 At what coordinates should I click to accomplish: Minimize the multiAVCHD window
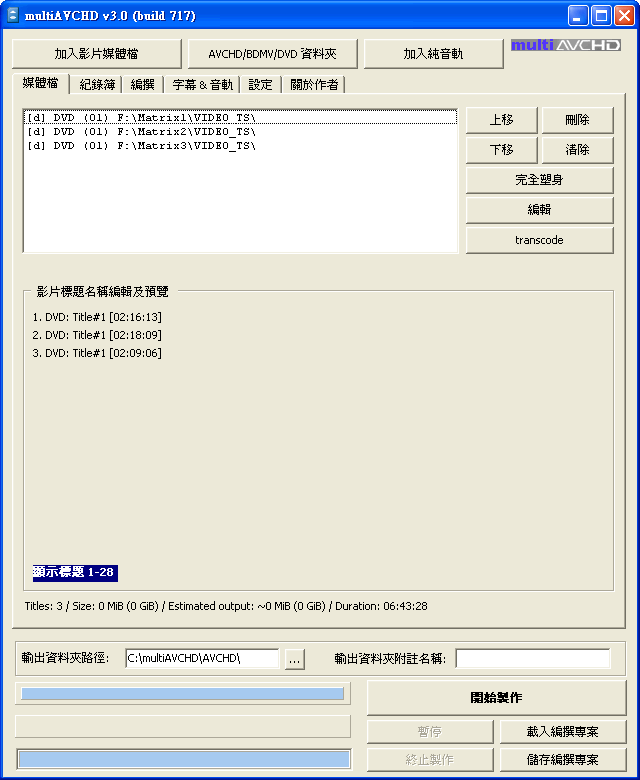point(577,16)
